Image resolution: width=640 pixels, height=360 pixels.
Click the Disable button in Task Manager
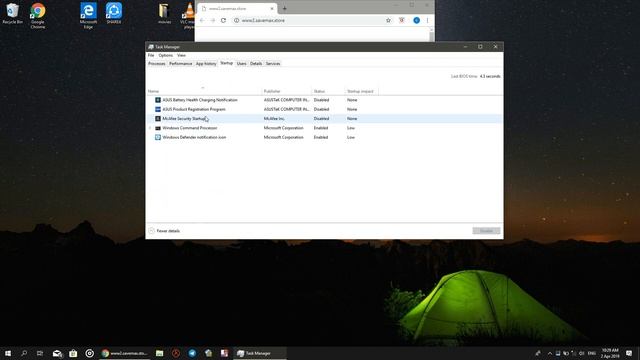click(x=486, y=231)
